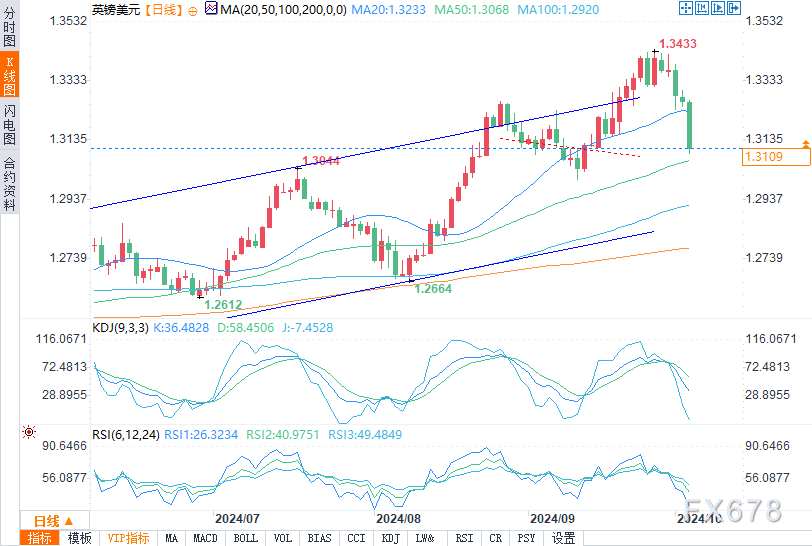This screenshot has height=546, width=812.
Task: Toggle the crosshair cursor icon
Action: click(686, 8)
